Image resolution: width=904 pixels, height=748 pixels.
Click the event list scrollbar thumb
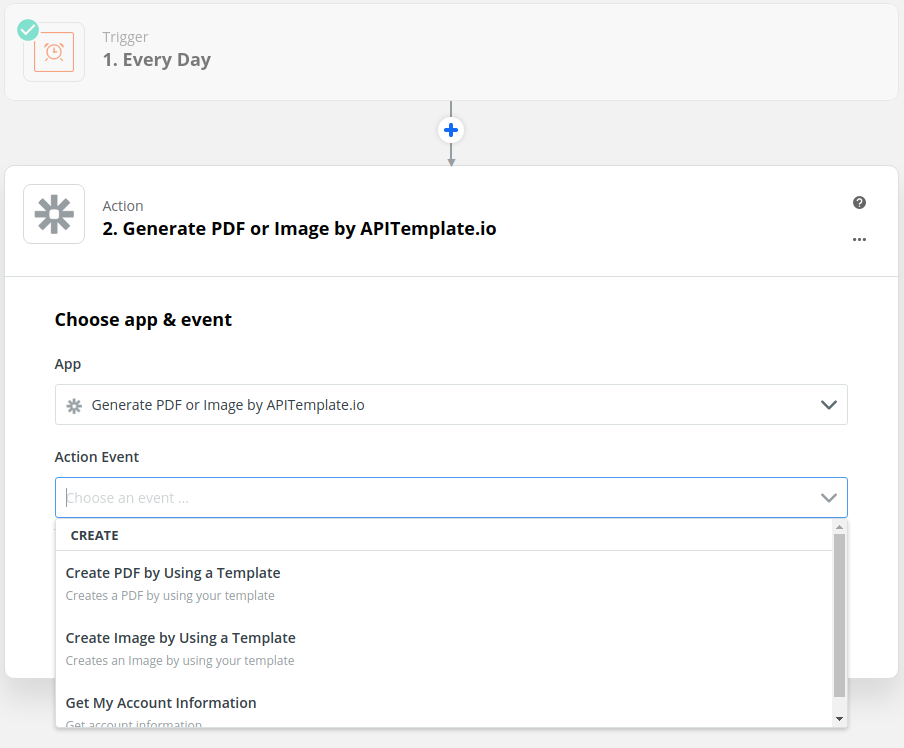click(839, 616)
